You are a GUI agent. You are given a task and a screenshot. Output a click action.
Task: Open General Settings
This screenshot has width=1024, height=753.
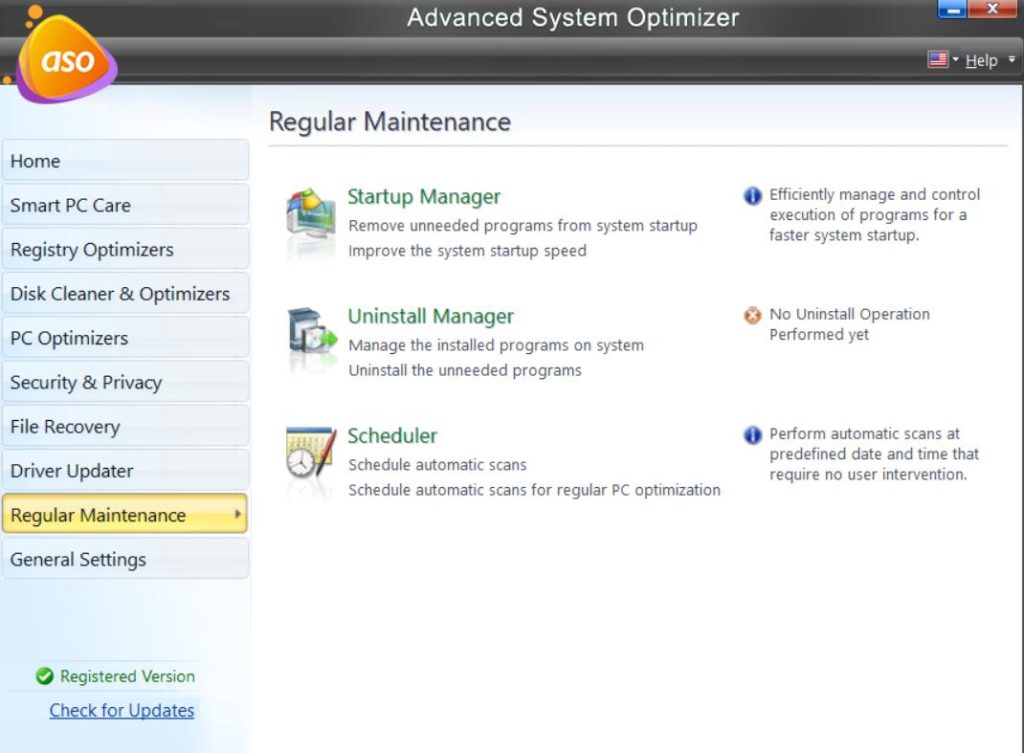(125, 559)
